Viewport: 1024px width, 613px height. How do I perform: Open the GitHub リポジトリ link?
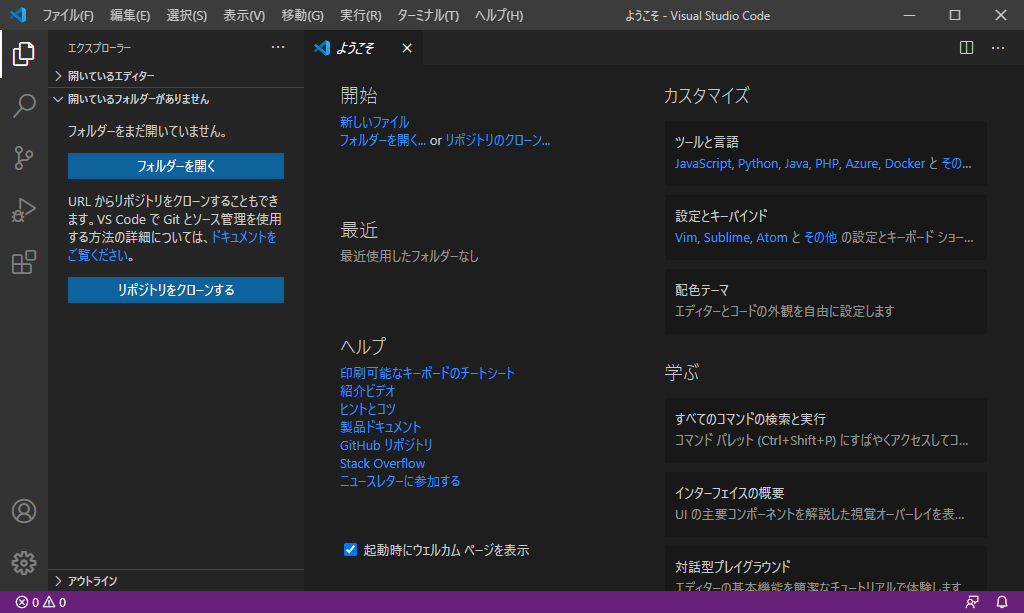(386, 445)
